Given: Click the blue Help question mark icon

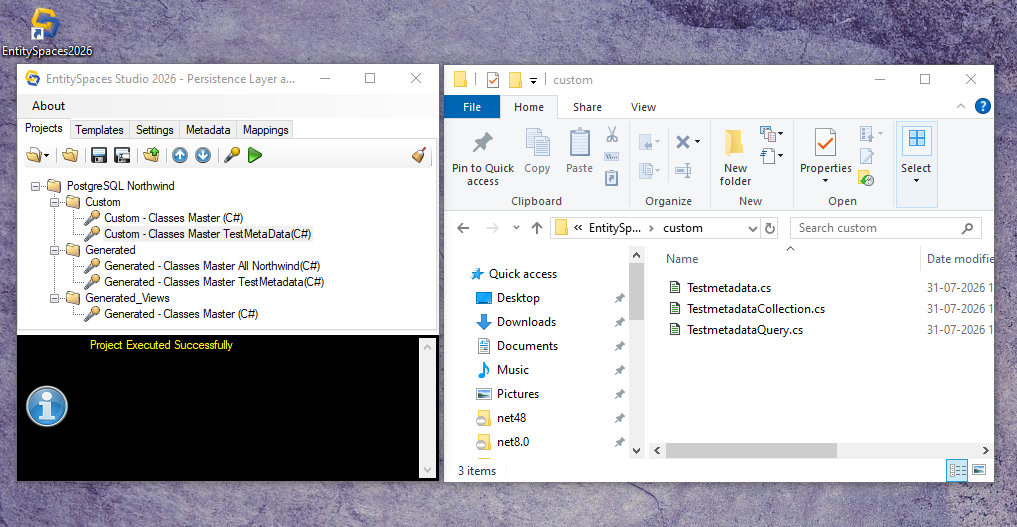Looking at the screenshot, I should point(983,106).
